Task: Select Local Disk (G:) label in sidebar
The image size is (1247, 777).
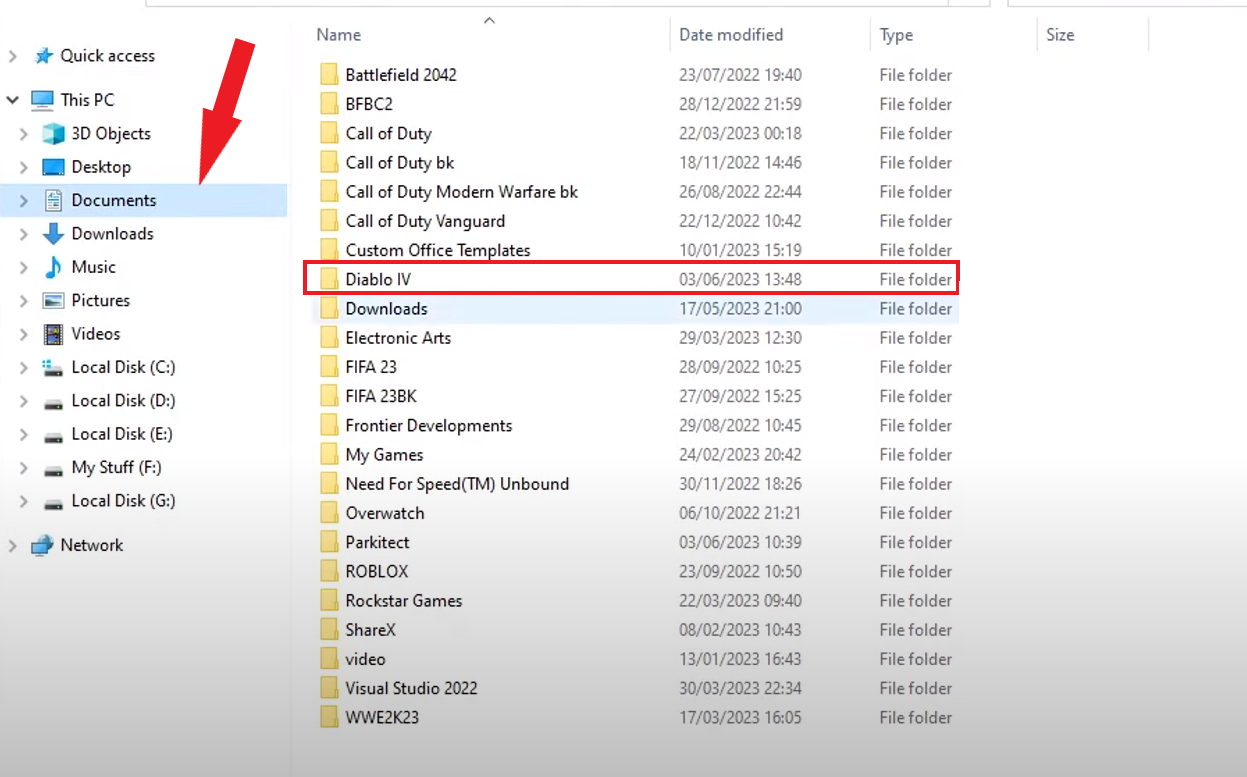Action: (x=123, y=501)
